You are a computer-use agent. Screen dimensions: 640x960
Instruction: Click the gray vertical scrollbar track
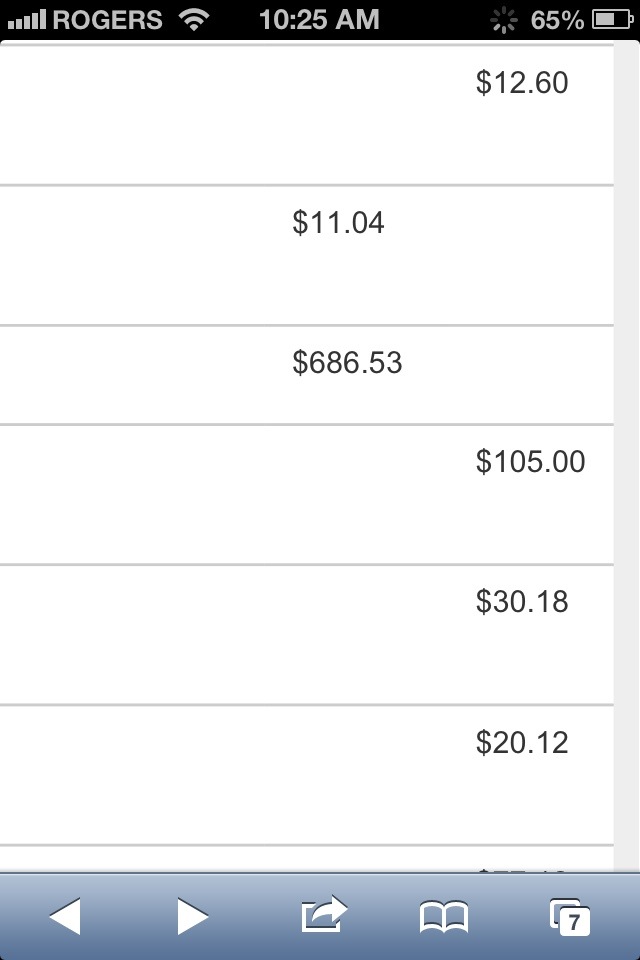pos(627,457)
